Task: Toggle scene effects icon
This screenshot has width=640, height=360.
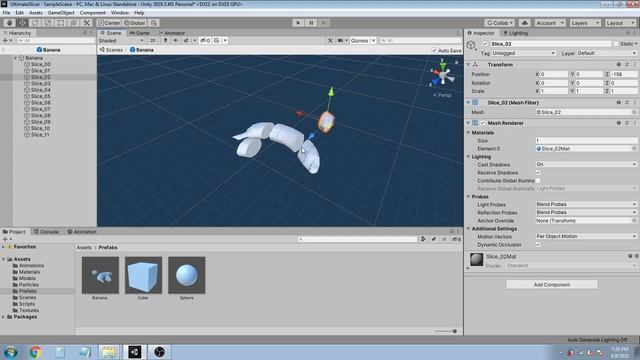Action: click(x=186, y=40)
